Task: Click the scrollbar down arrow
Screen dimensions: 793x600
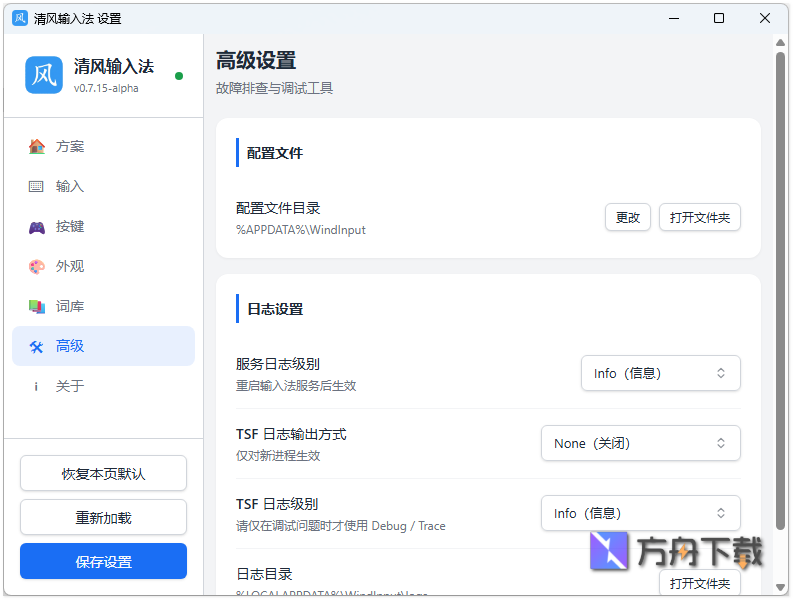Action: 780,587
